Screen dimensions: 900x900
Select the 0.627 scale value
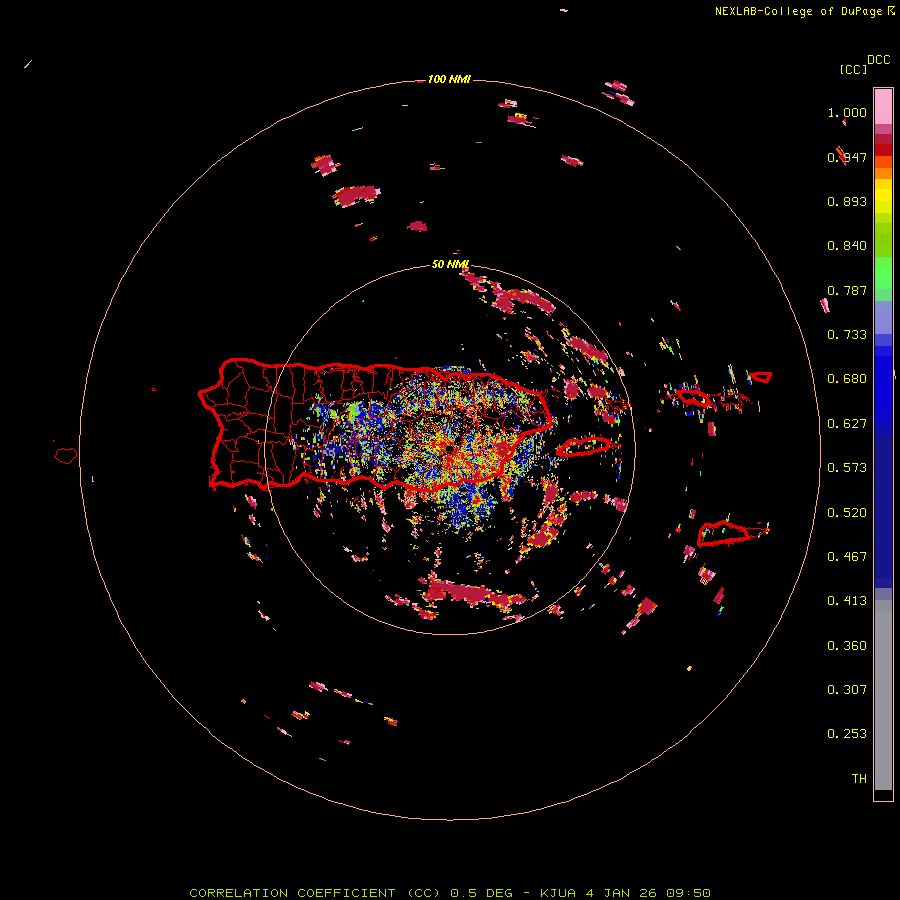tap(847, 424)
